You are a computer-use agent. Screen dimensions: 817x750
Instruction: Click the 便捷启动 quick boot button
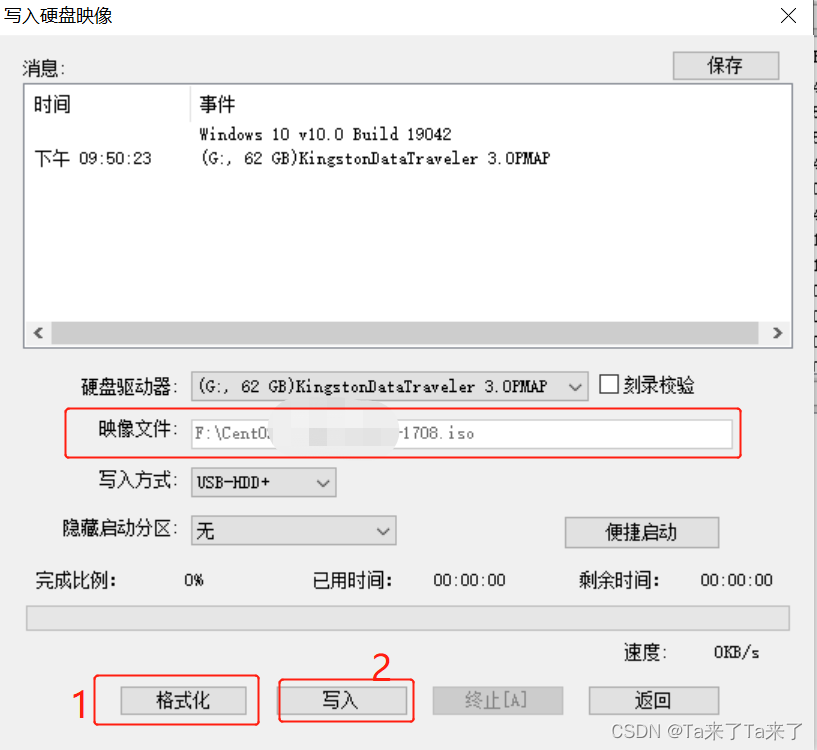[642, 532]
